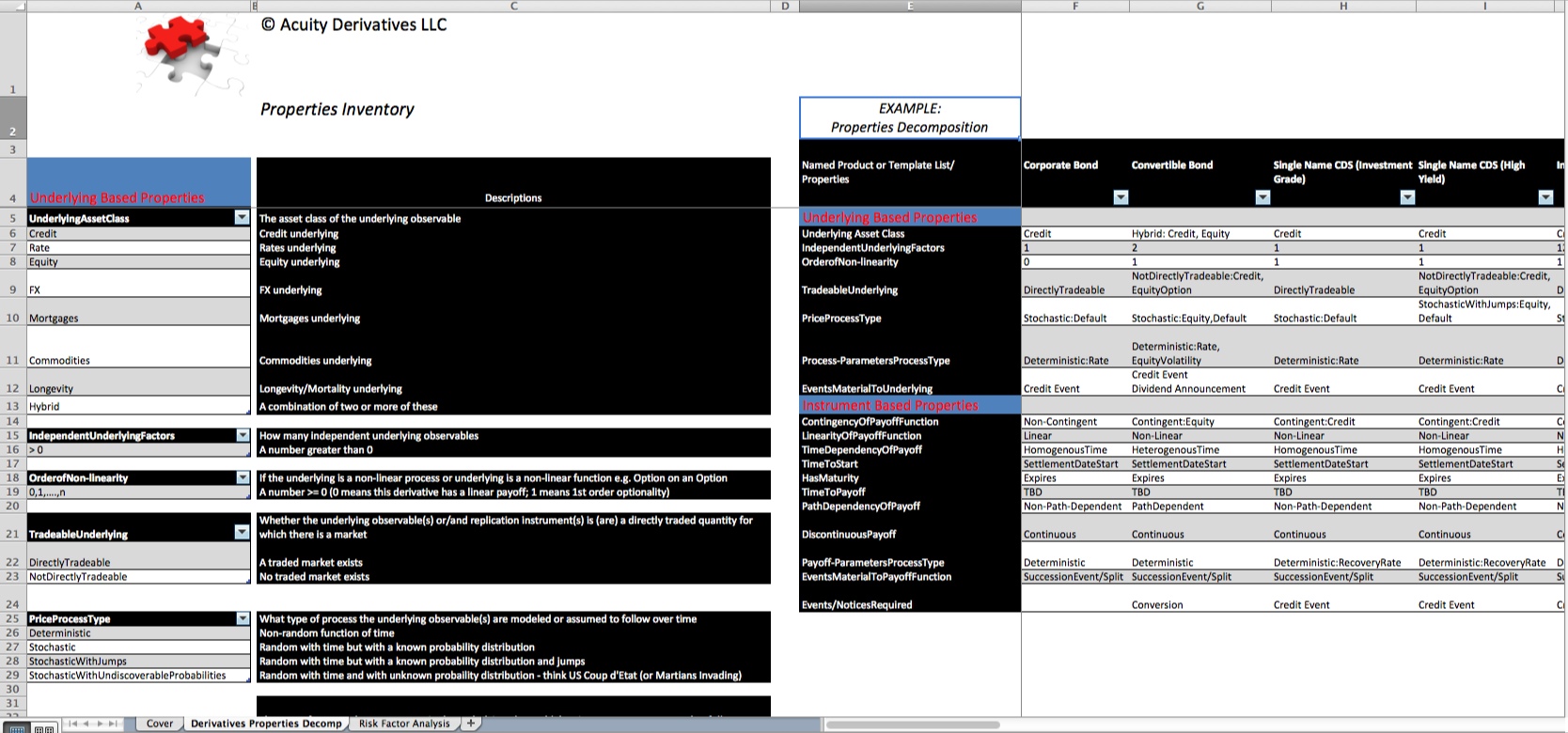Open the IndependentUnderlyingFactors dropdown arrow
This screenshot has height=733, width=1568.
[x=243, y=436]
